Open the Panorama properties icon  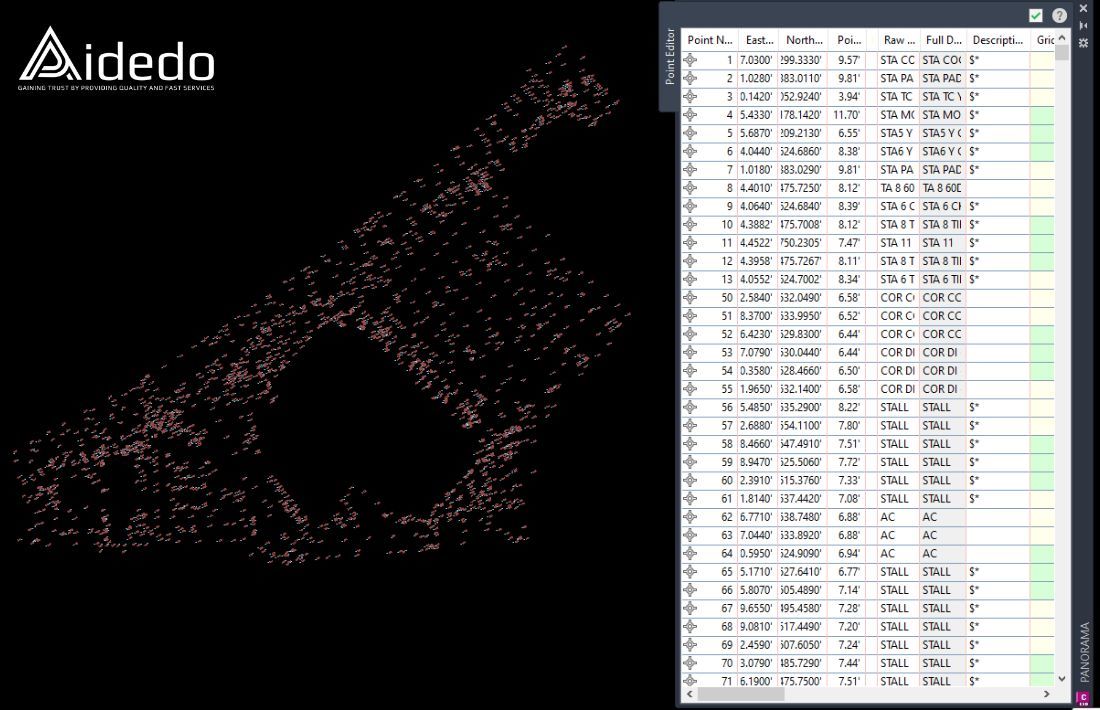pyautogui.click(x=1084, y=43)
